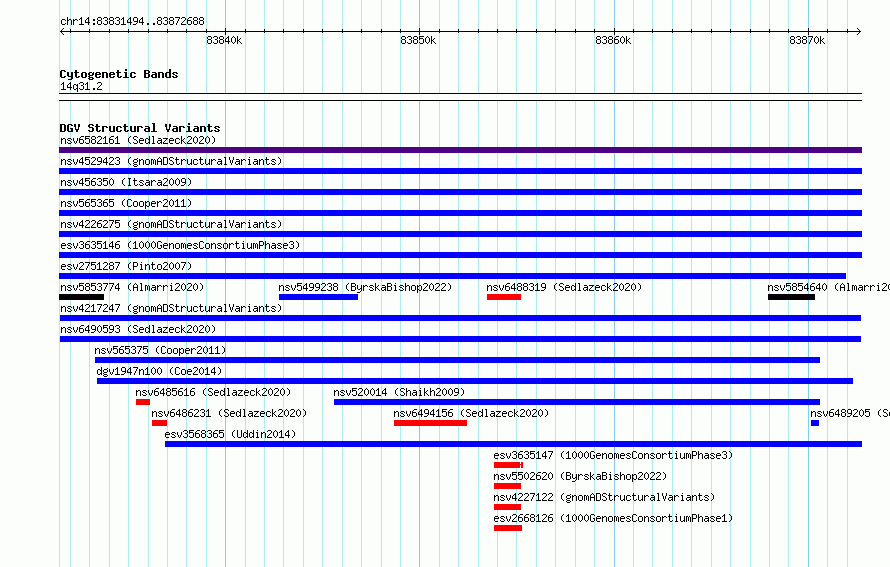Select the red nsv6486231 variant bar
The height and width of the screenshot is (567, 890).
click(159, 423)
